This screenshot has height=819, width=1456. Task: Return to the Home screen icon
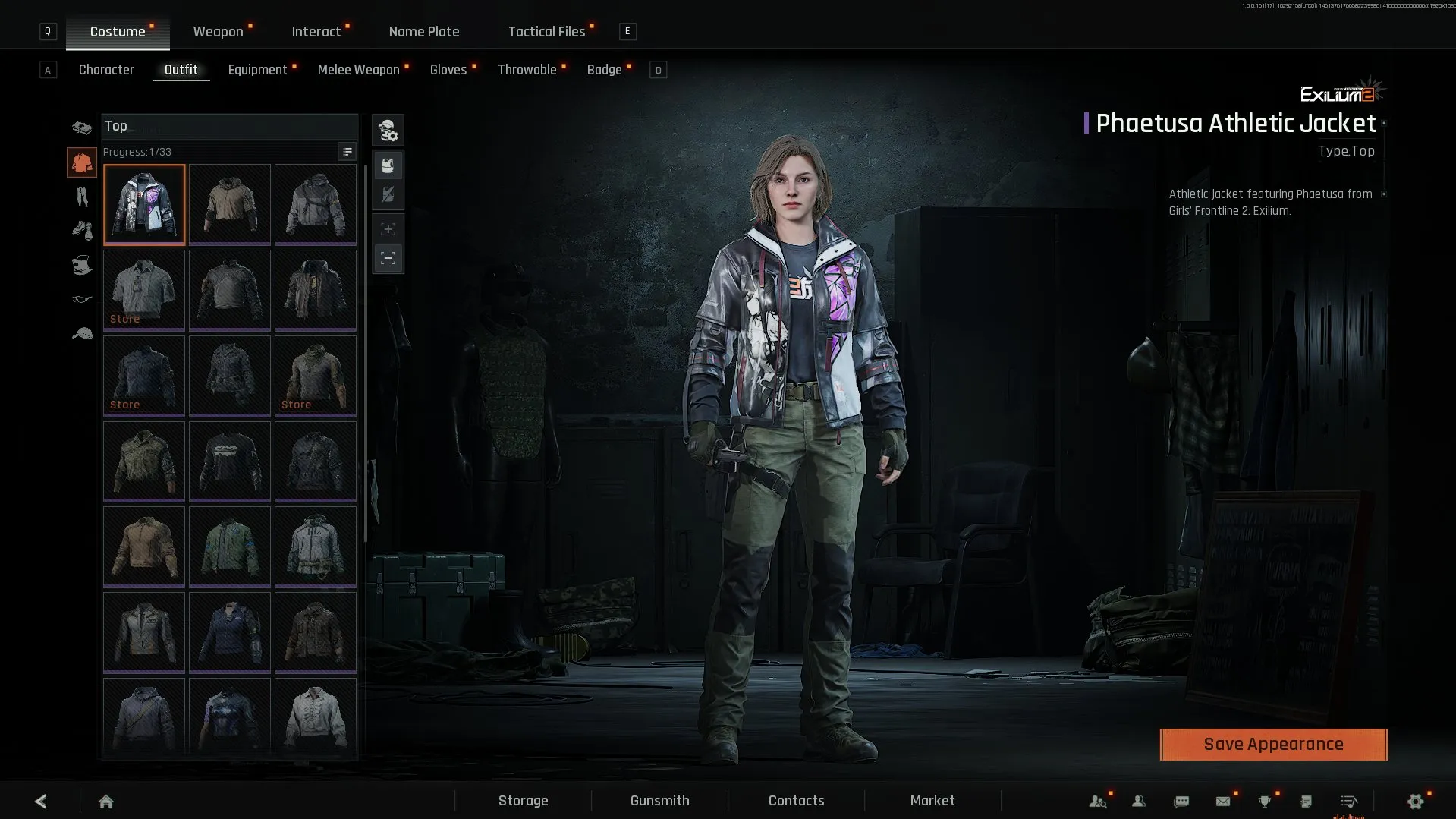tap(106, 801)
